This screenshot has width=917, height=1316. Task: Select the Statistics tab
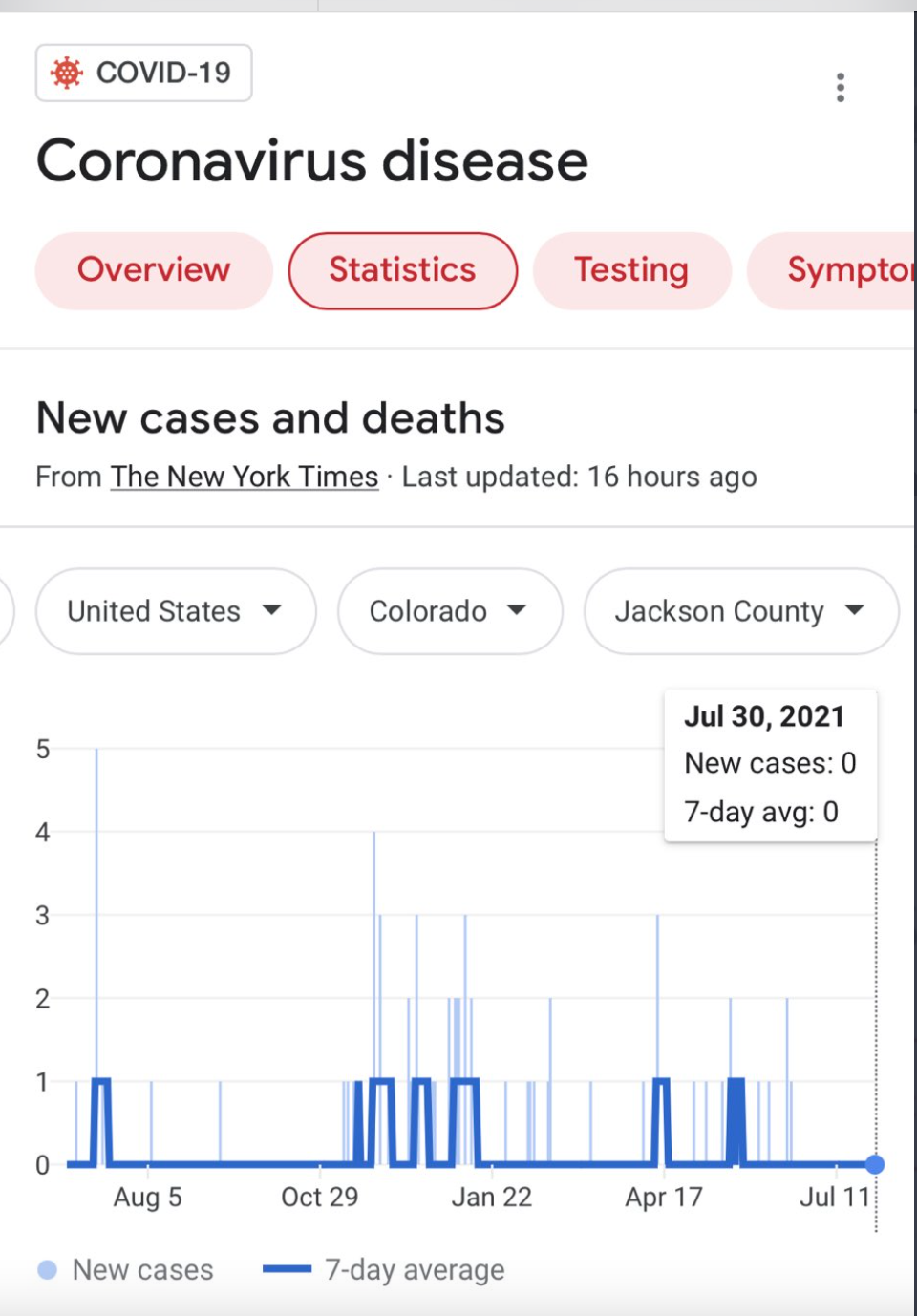(403, 270)
